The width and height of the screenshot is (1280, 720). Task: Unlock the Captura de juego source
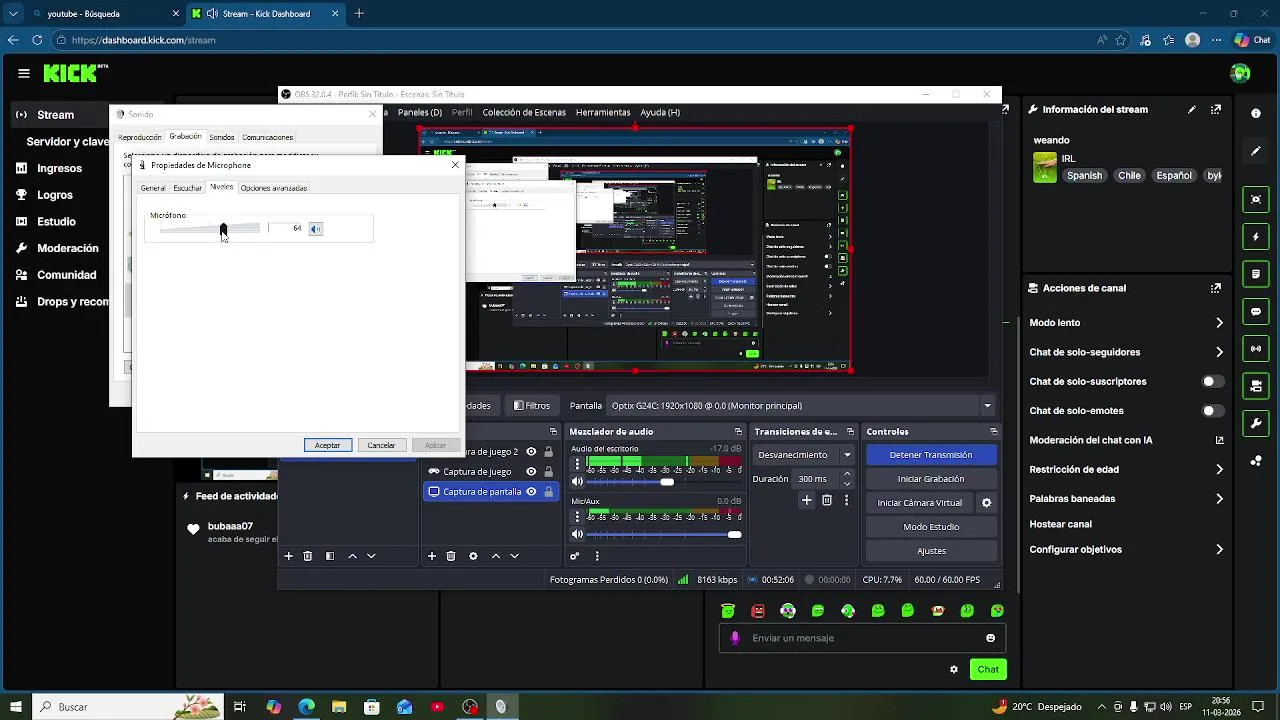[x=548, y=472]
